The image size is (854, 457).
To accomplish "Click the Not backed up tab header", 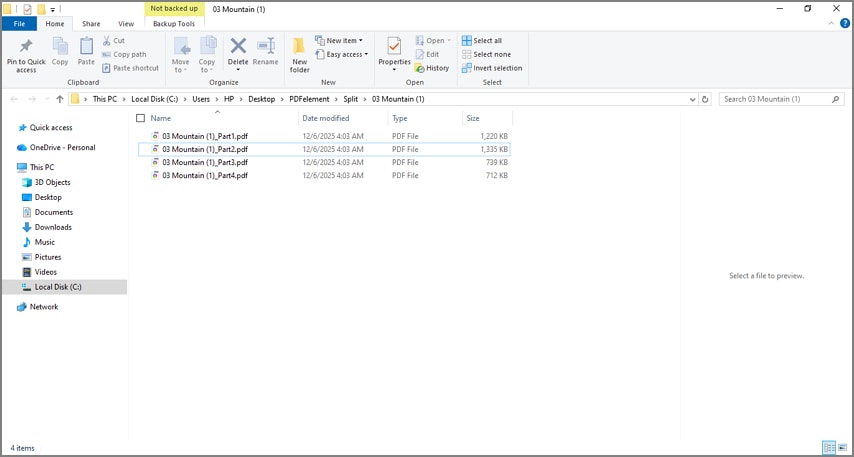I will click(x=174, y=9).
